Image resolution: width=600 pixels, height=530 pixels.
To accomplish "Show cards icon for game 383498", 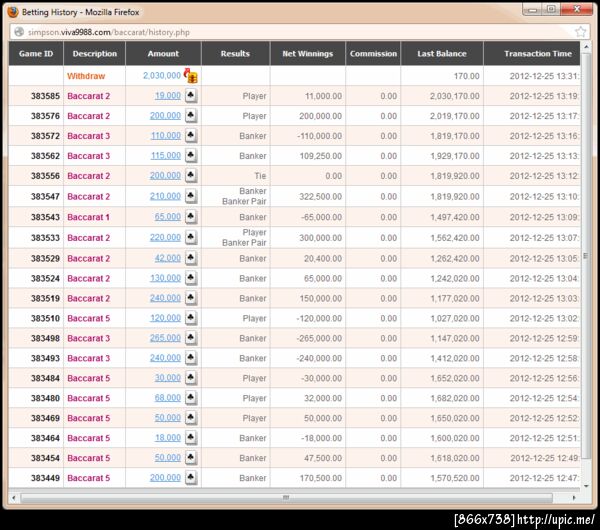I will (x=191, y=338).
